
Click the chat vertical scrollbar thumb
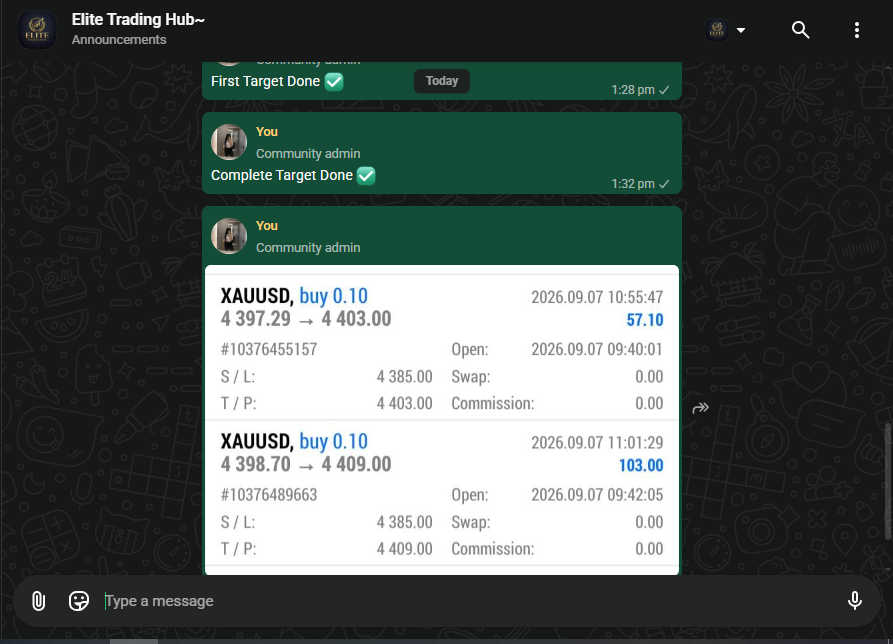click(x=888, y=481)
